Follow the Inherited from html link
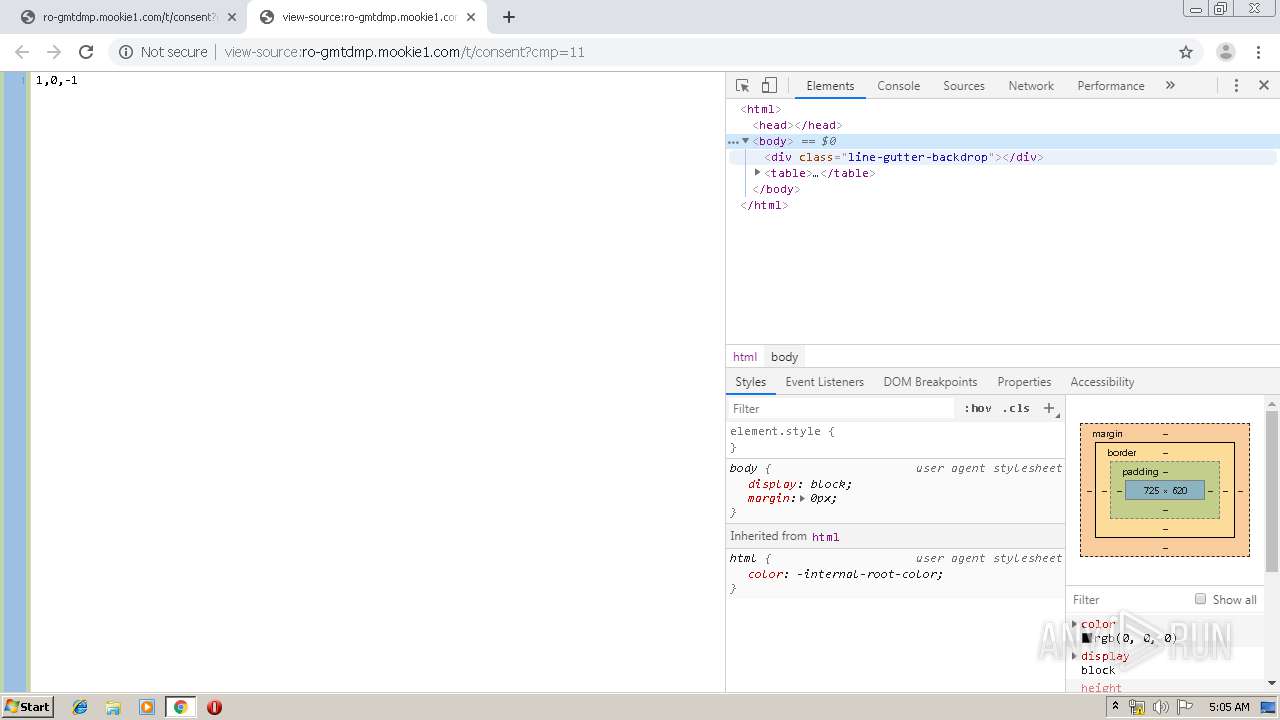Screen dimensions: 1280x720 pyautogui.click(x=825, y=537)
